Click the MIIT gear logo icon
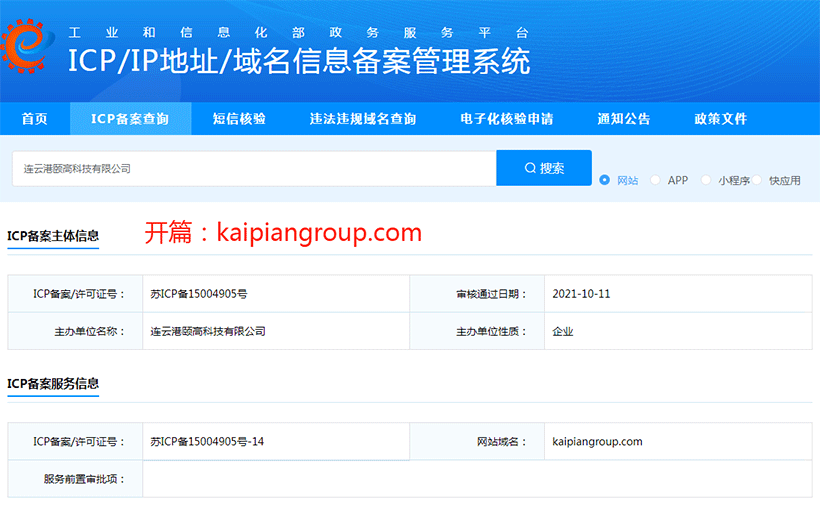 click(x=29, y=43)
